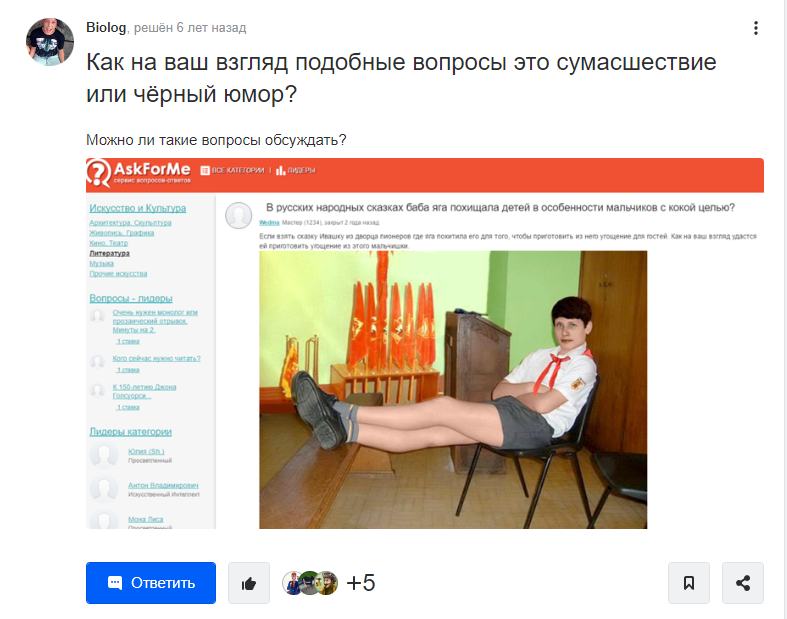View the avatars of users who liked
The image size is (787, 619).
coord(310,583)
